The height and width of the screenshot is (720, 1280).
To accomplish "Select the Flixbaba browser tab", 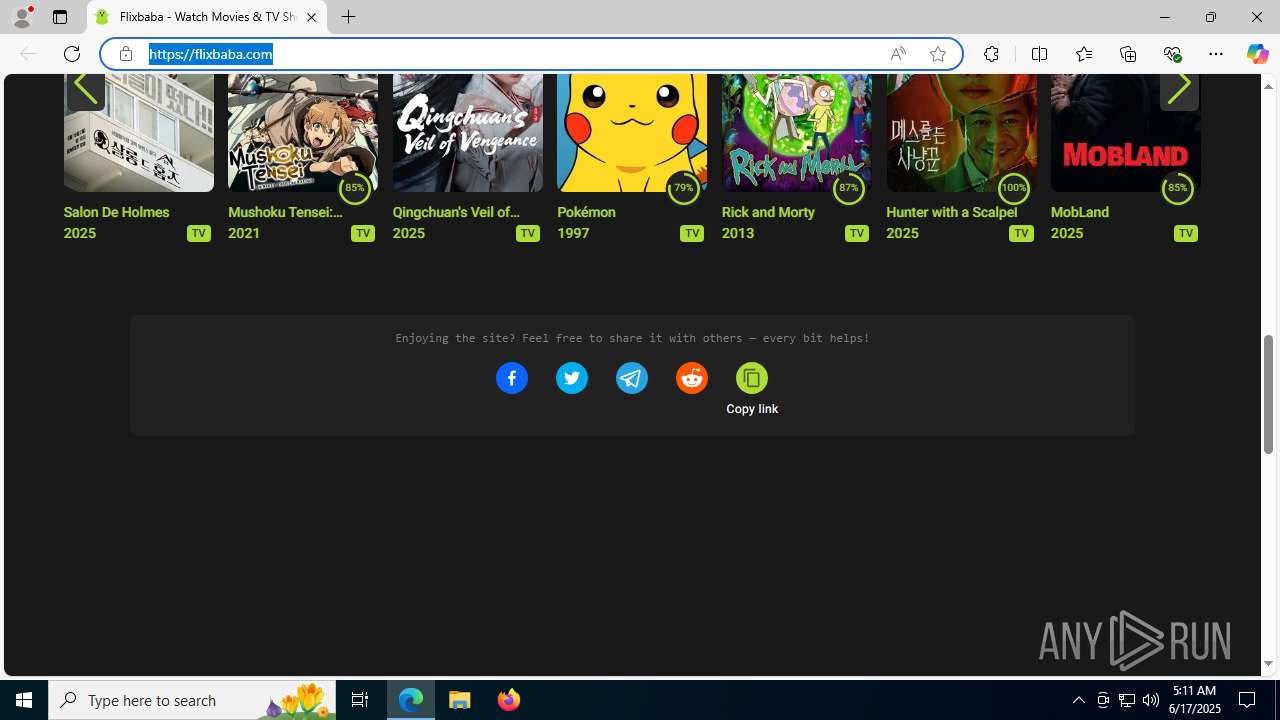I will pos(207,17).
